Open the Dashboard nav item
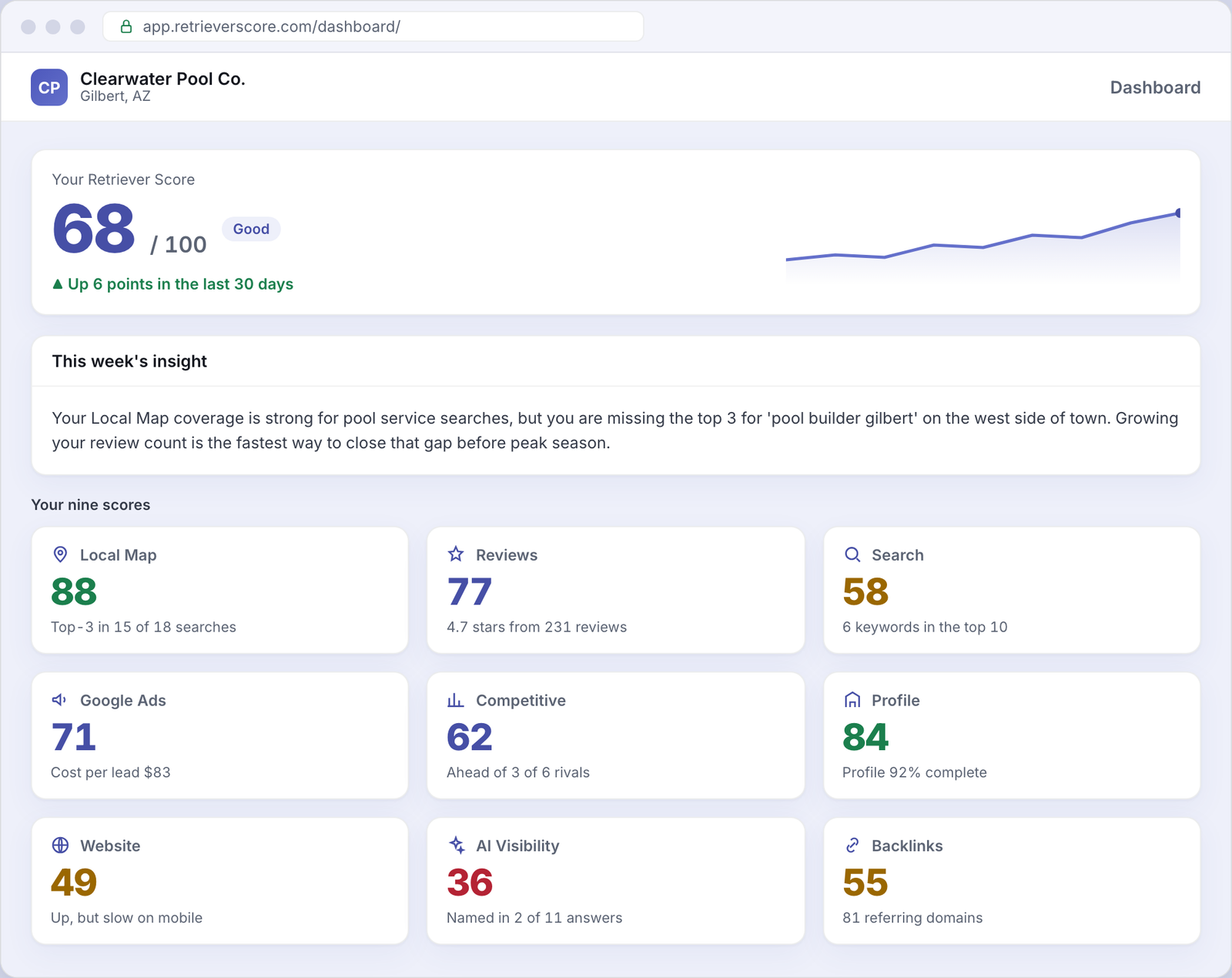 (1155, 88)
